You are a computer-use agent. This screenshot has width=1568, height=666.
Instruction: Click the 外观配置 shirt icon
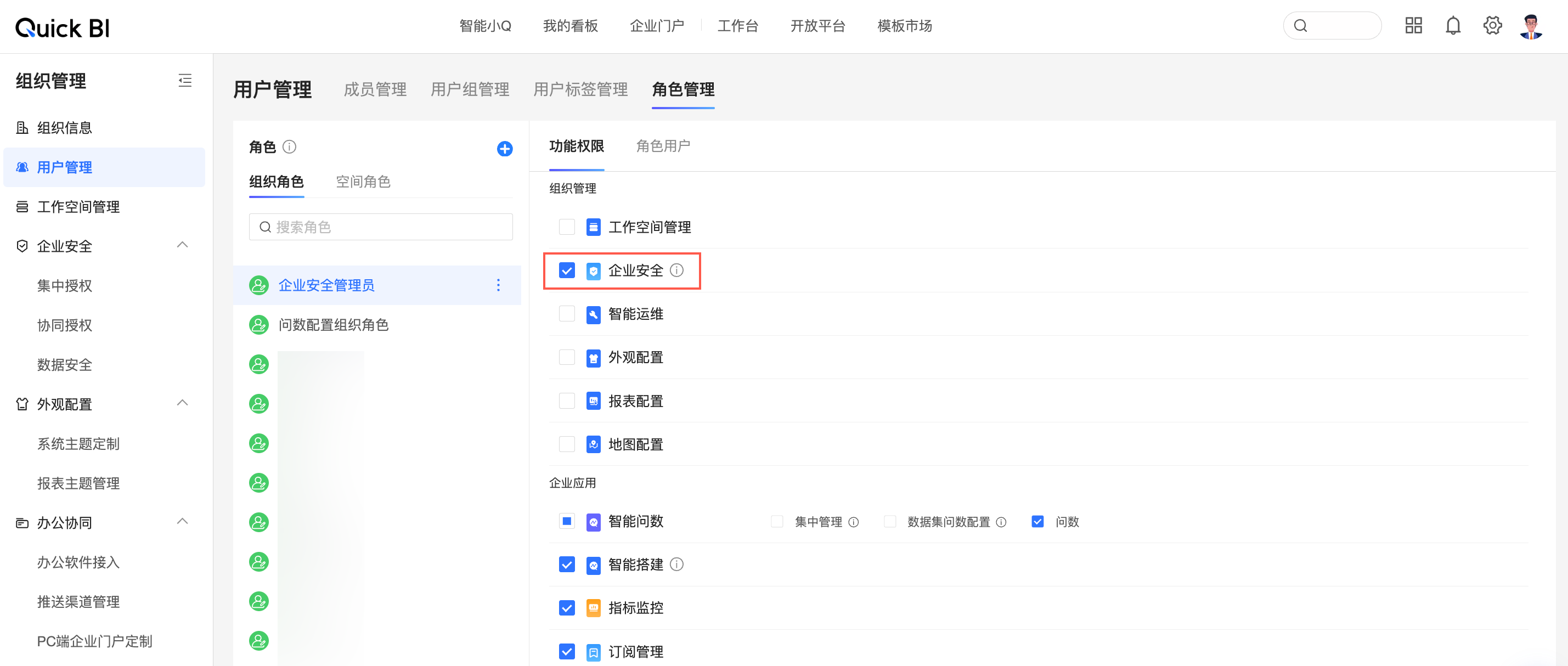(x=594, y=357)
